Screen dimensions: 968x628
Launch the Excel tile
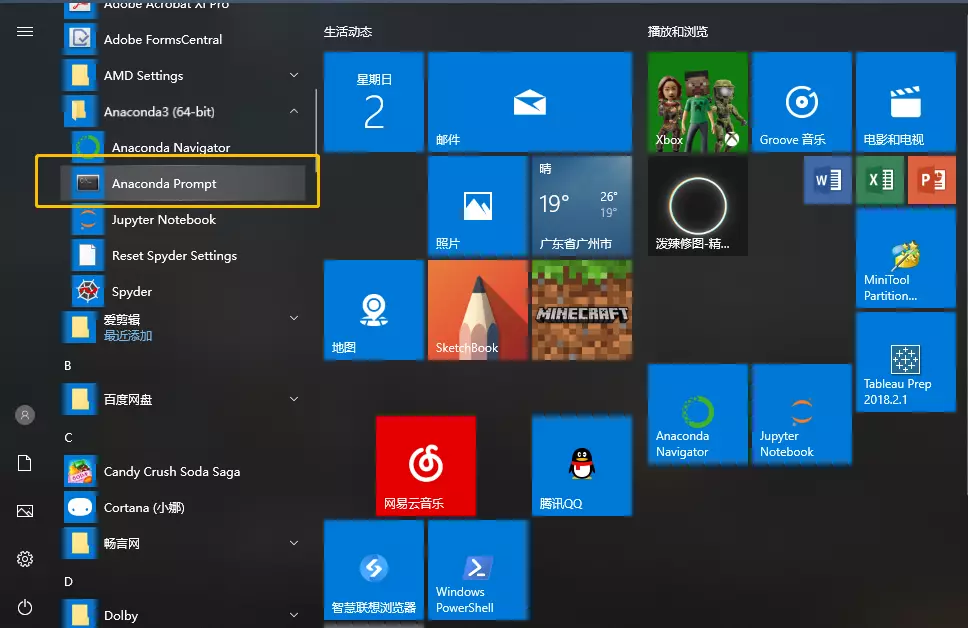(880, 180)
